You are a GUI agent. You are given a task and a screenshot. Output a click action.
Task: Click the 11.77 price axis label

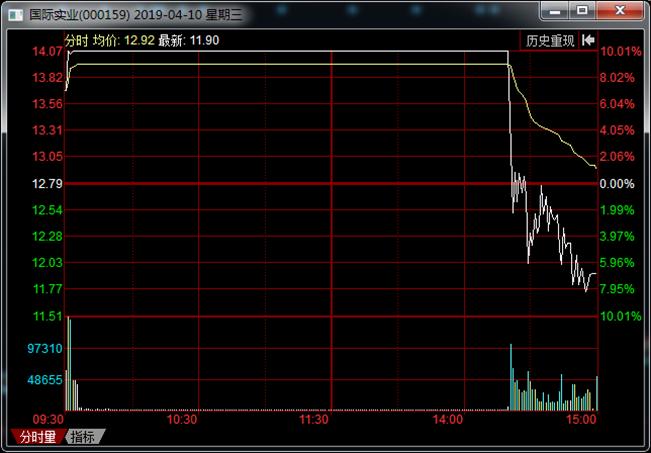coord(47,289)
